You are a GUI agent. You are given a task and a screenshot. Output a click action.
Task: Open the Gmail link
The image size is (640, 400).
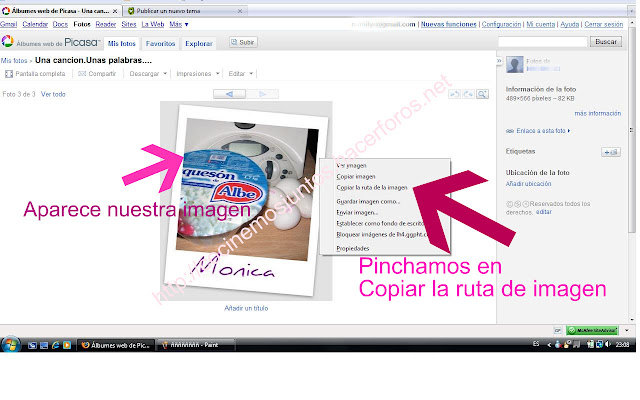coord(9,24)
